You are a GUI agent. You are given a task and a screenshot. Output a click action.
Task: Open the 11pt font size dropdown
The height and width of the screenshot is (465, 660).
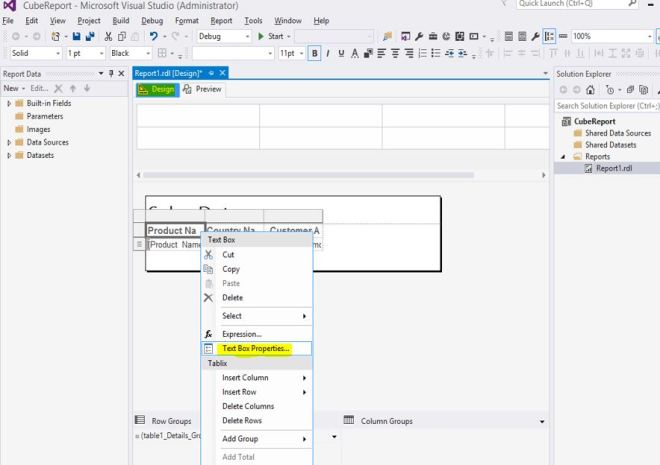coord(301,53)
